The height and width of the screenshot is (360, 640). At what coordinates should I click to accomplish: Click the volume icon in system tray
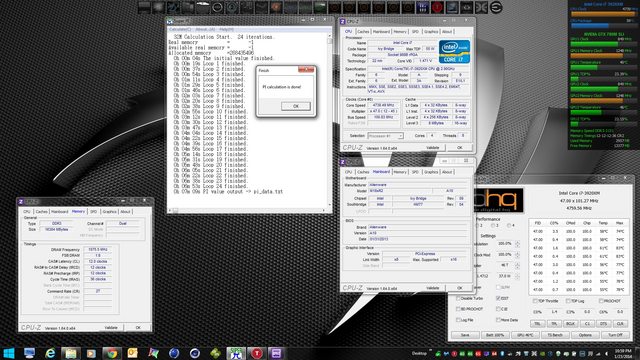coord(606,353)
